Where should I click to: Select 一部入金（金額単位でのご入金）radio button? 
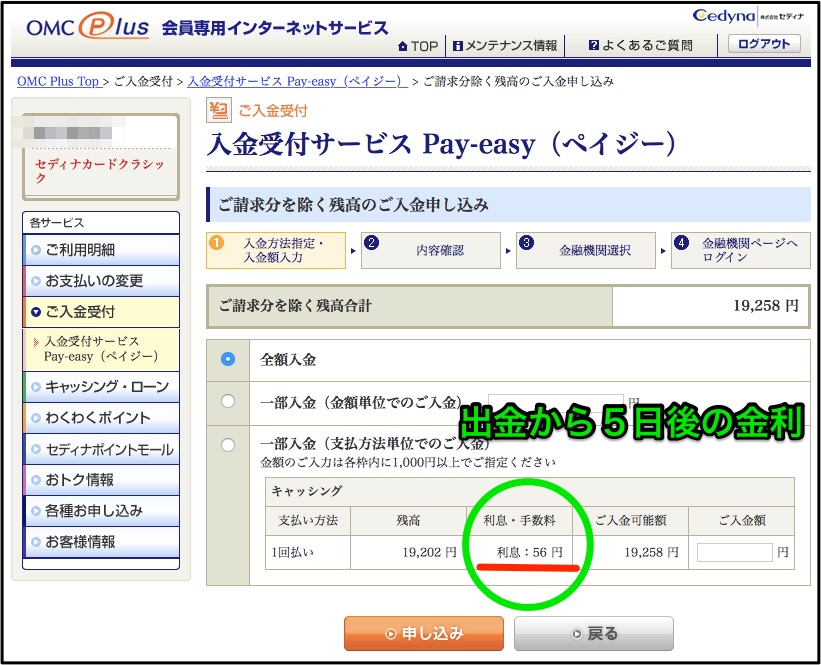tap(228, 402)
